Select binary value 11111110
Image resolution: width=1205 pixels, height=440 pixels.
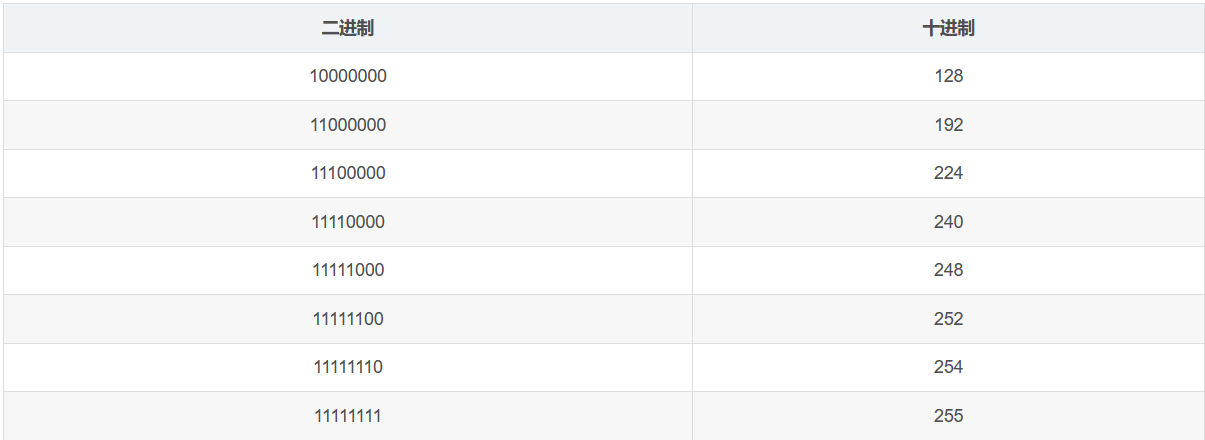coord(347,367)
